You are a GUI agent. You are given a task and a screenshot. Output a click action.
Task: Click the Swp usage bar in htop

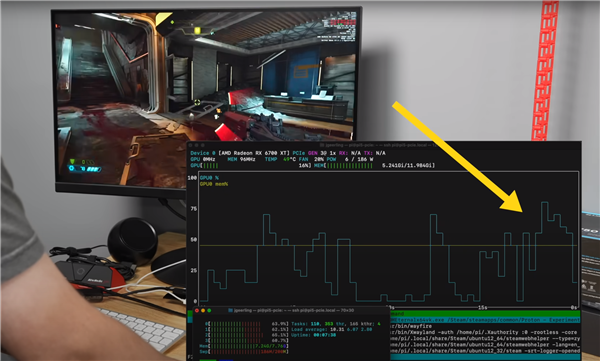[x=244, y=351]
